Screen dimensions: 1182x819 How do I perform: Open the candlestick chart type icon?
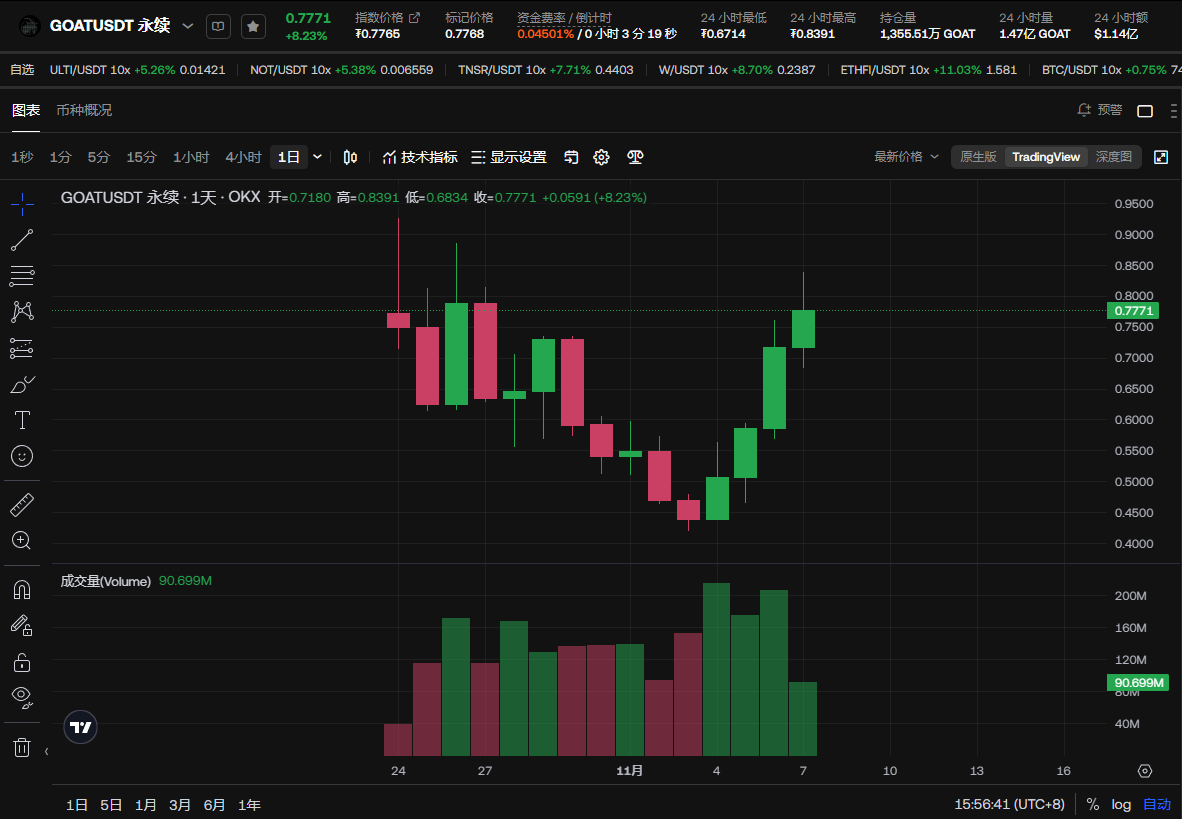click(351, 157)
